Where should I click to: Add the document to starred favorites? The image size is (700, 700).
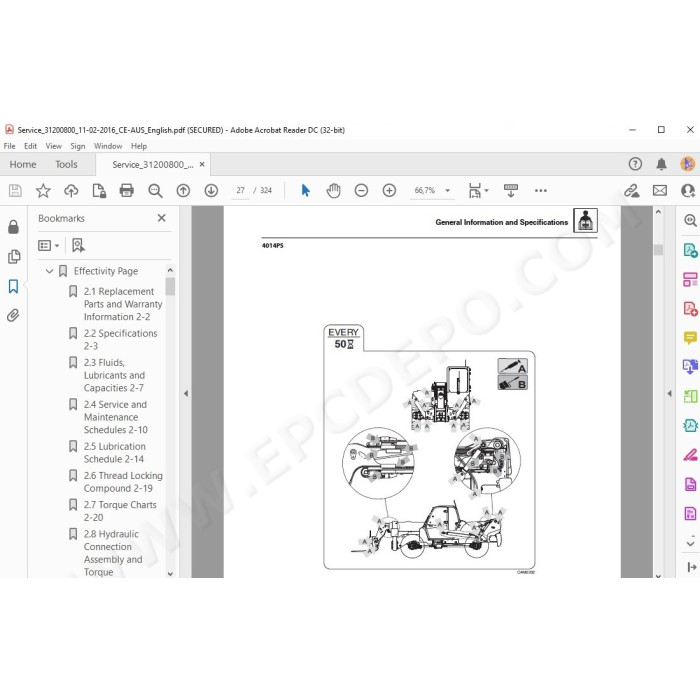point(43,191)
